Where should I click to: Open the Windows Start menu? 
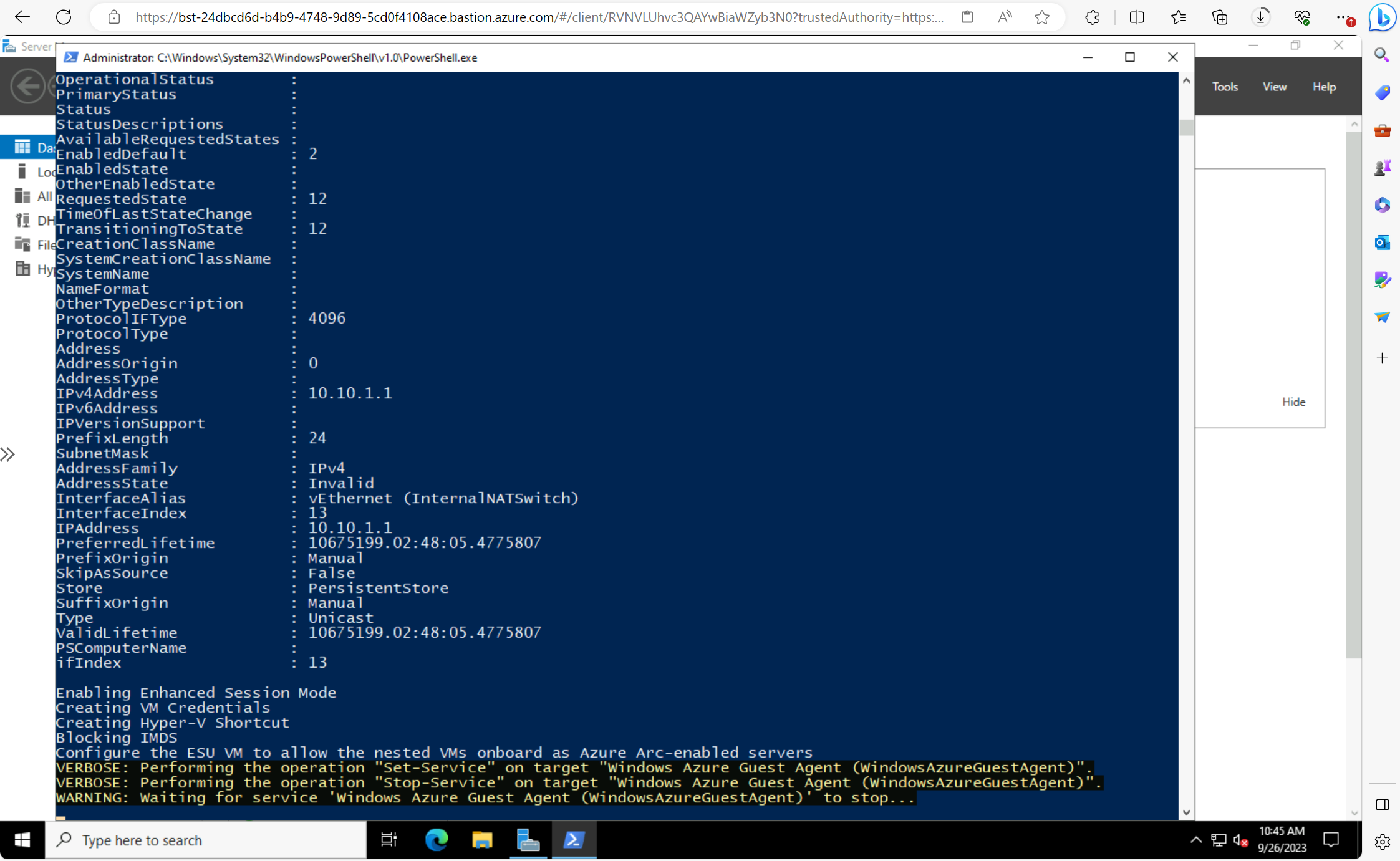coord(22,840)
